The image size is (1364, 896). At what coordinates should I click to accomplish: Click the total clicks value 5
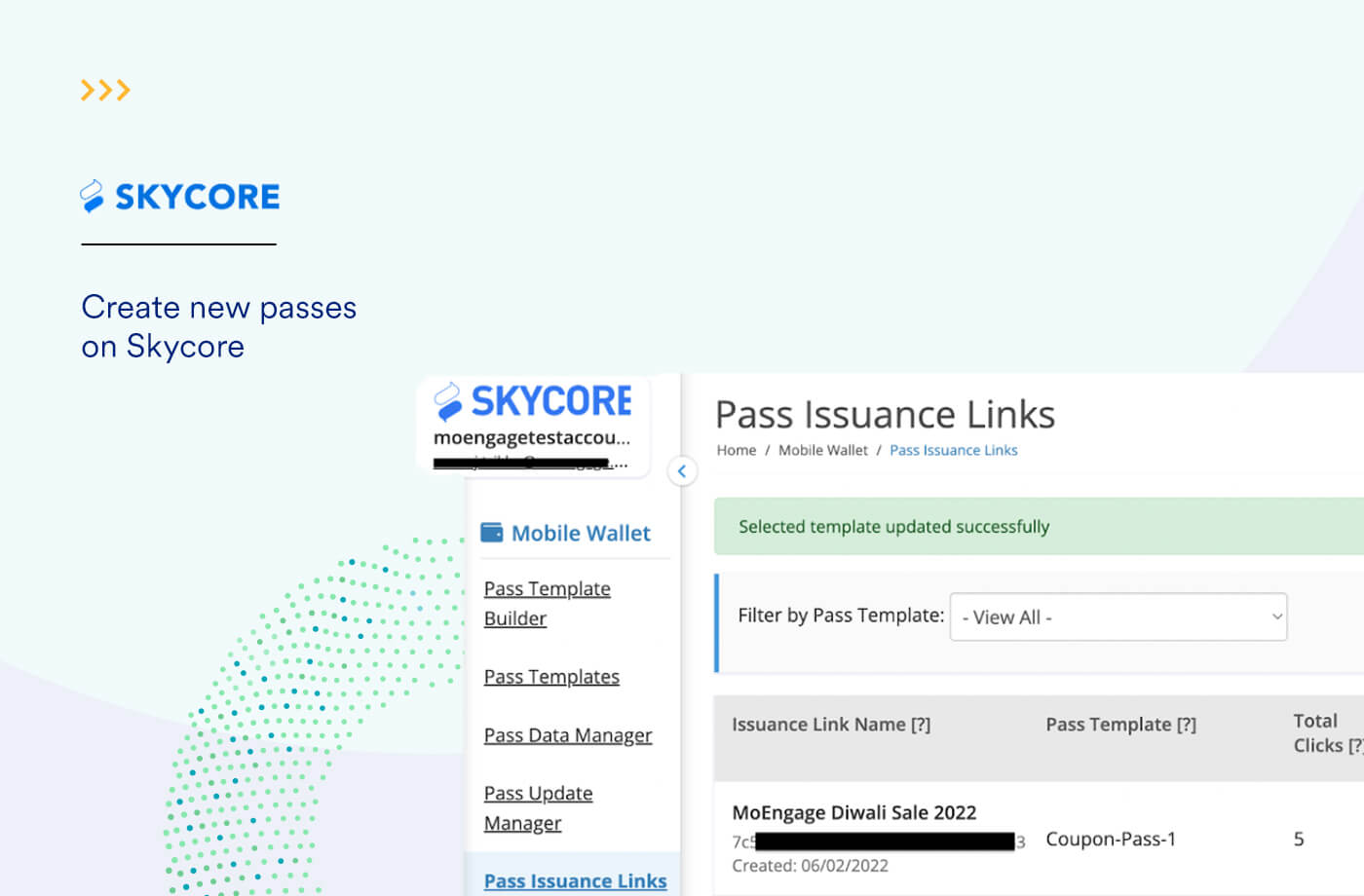tap(1299, 840)
